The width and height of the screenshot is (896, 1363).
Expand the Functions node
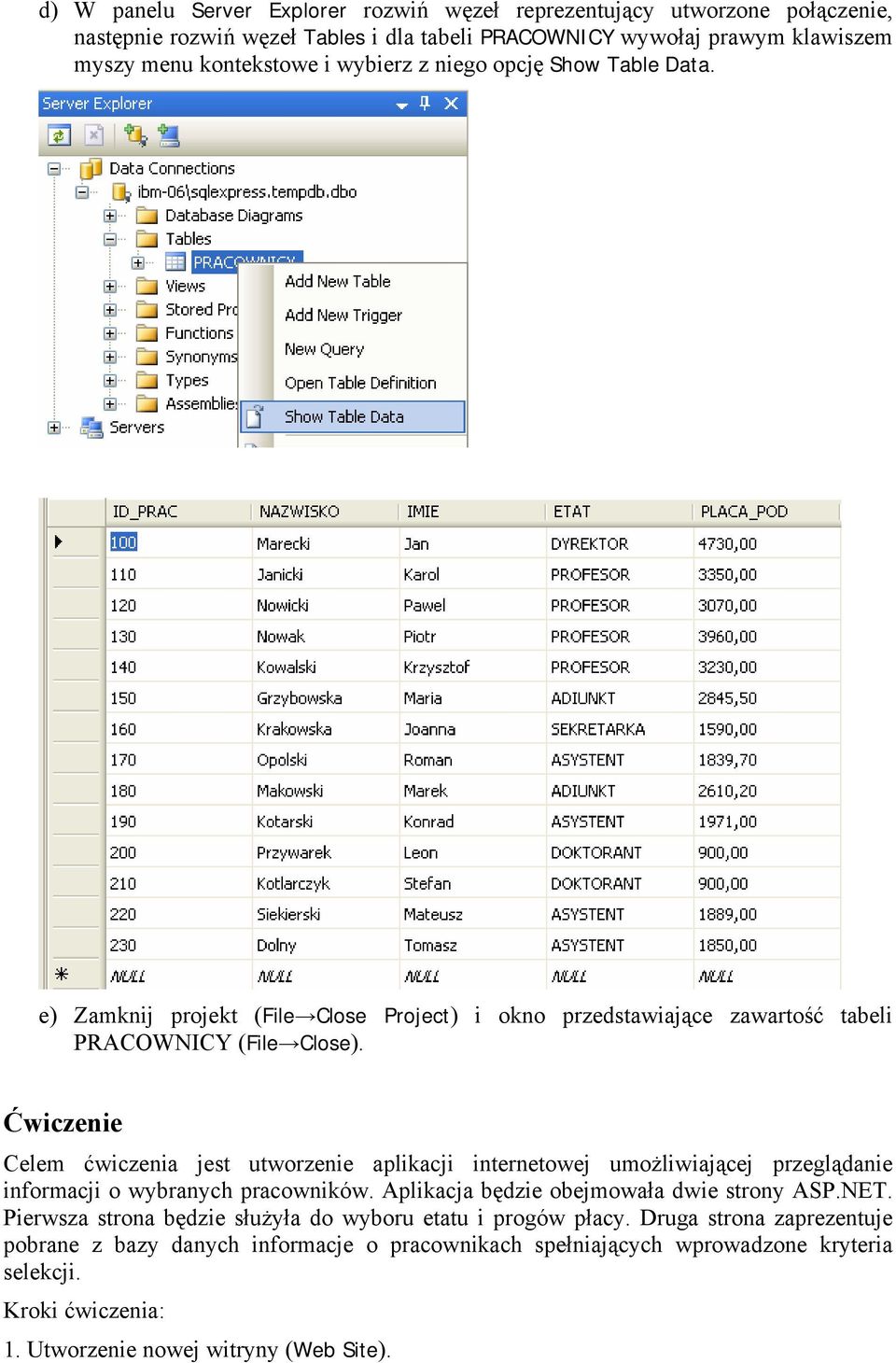pos(110,333)
